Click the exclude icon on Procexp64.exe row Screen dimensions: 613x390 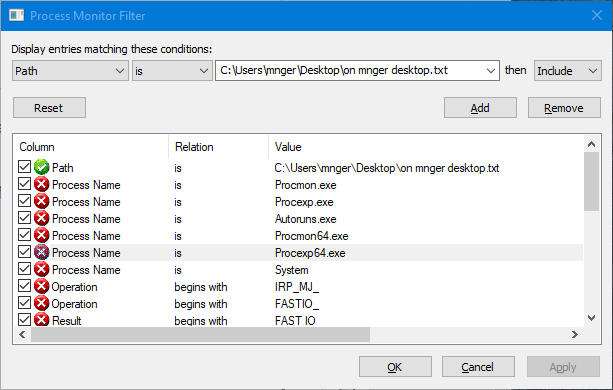(x=41, y=252)
